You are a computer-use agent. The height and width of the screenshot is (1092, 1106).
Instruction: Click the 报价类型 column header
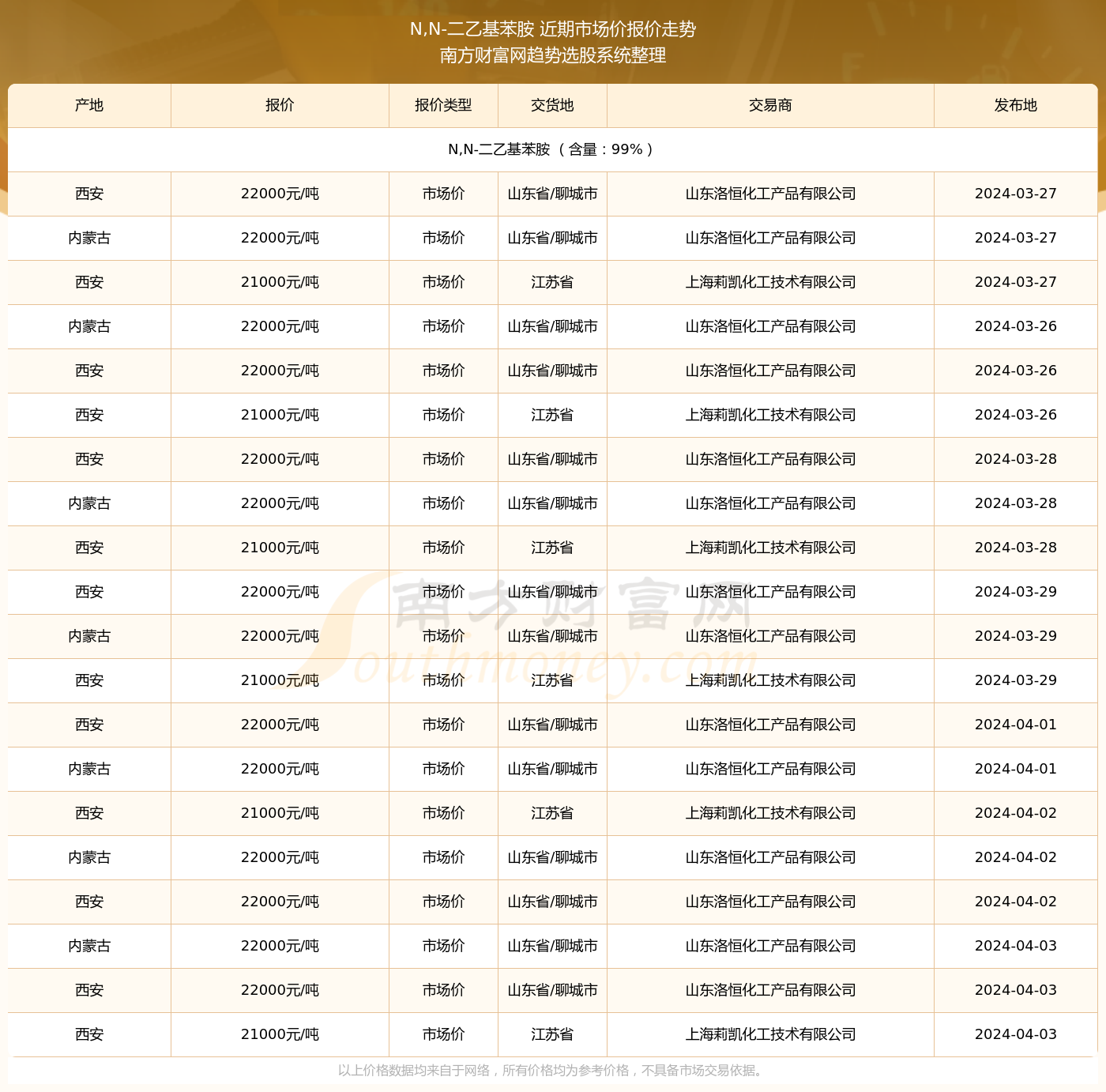pyautogui.click(x=443, y=105)
